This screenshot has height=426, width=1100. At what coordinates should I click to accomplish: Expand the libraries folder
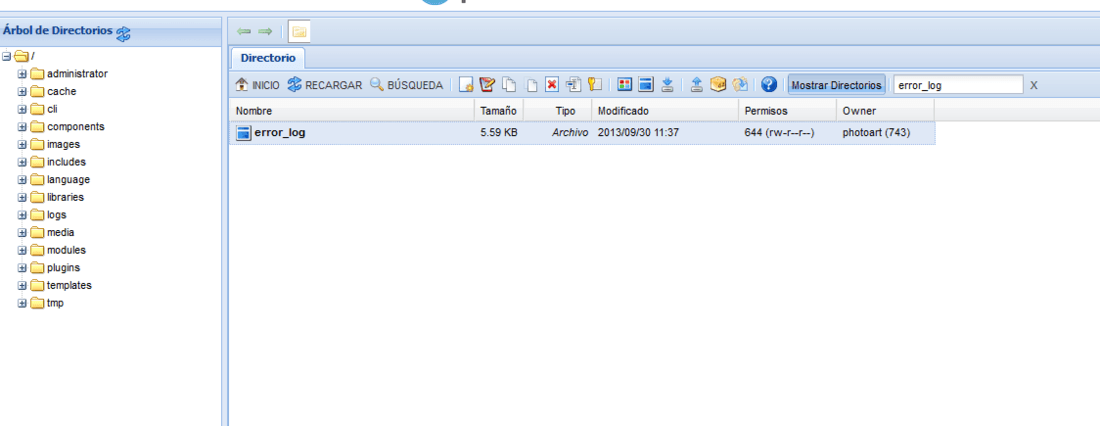(22, 197)
